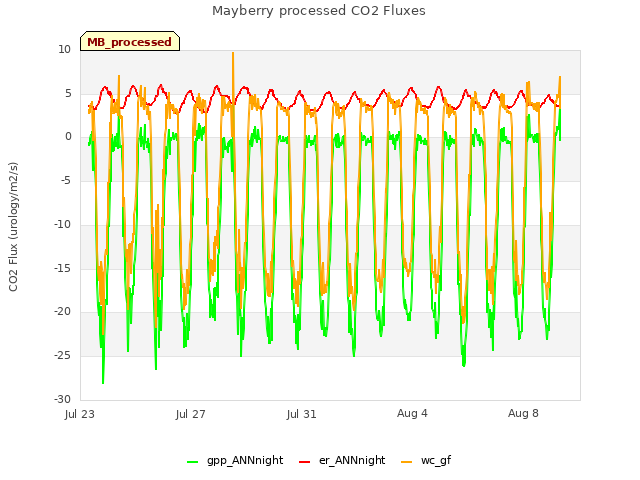Click the chart title Mayberry processed CO2 Fluxes
The image size is (640, 480).
pyautogui.click(x=319, y=11)
